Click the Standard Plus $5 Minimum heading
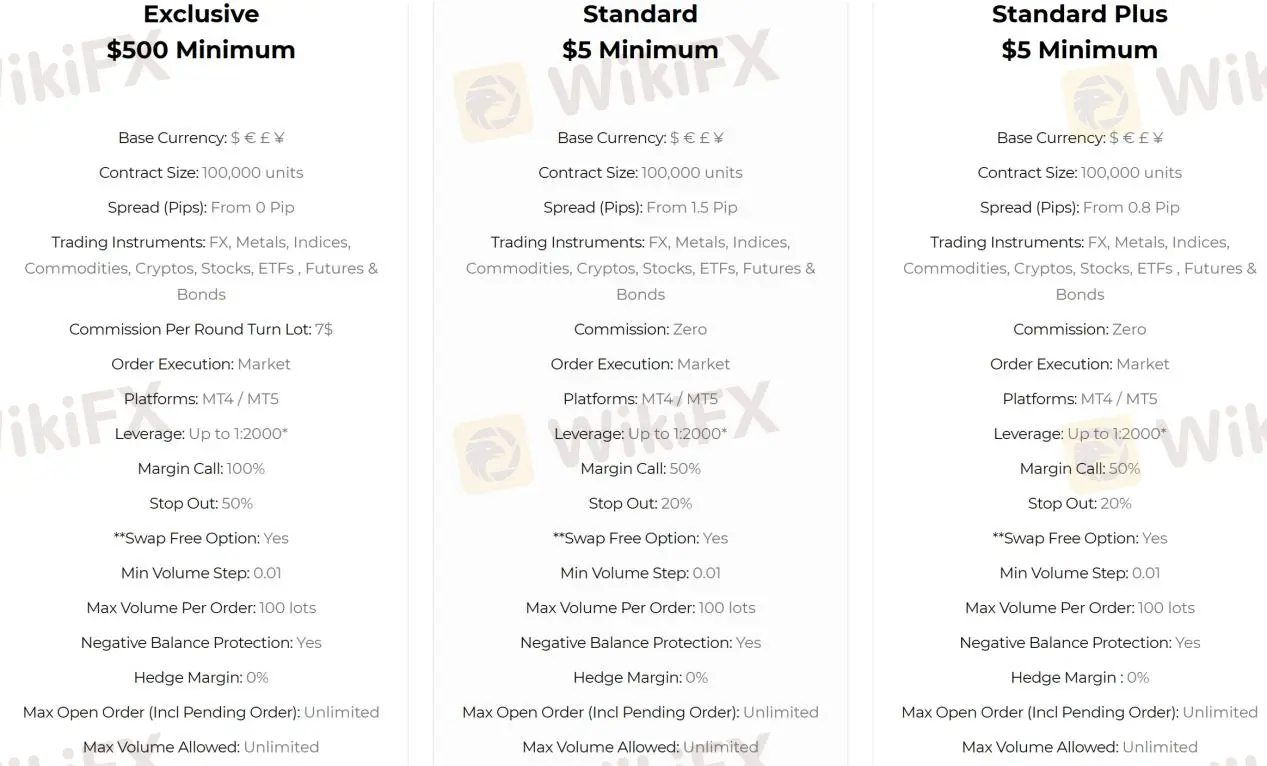1267x766 pixels. click(x=1079, y=32)
